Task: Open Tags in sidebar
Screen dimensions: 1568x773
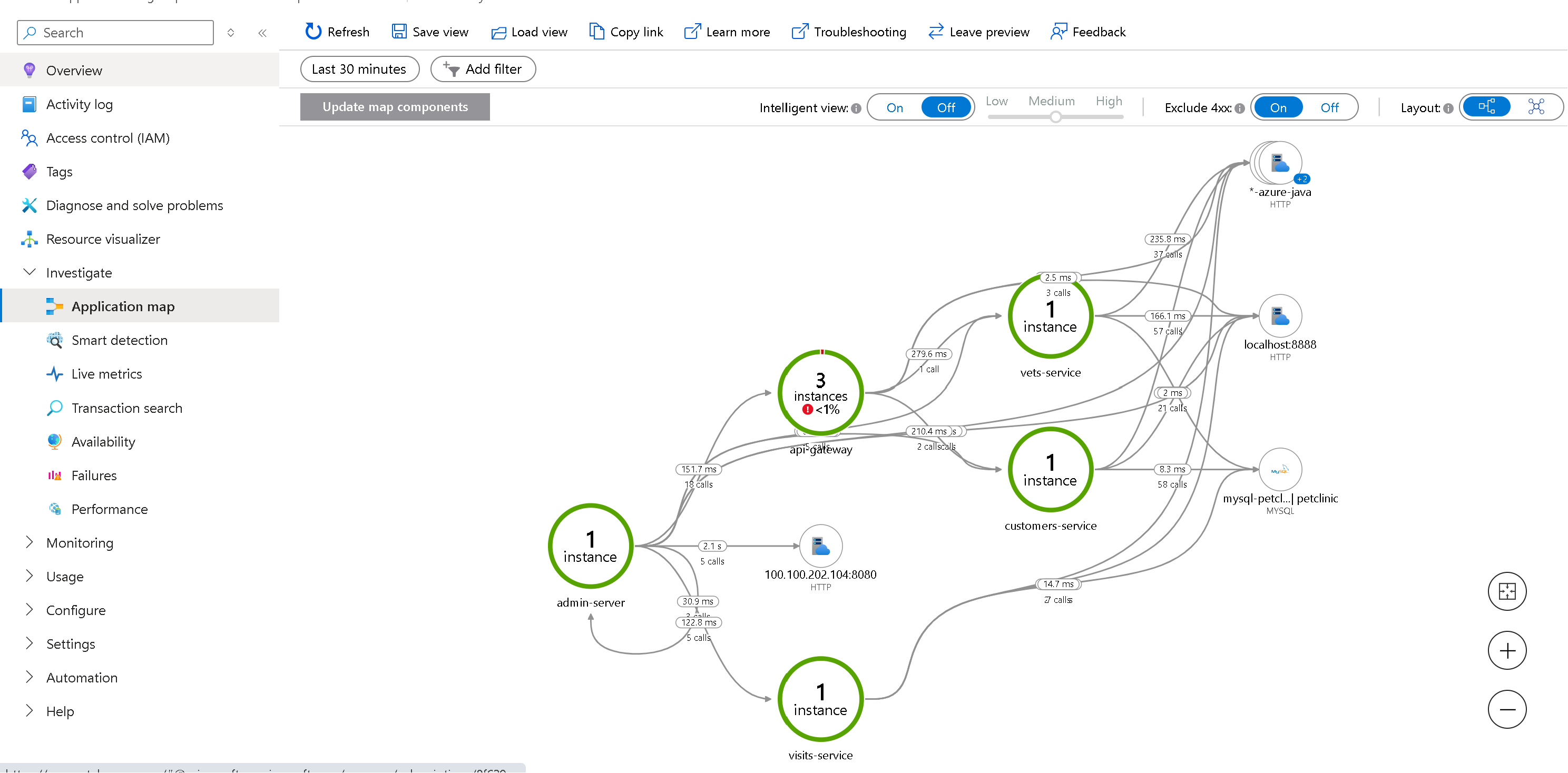Action: click(140, 172)
